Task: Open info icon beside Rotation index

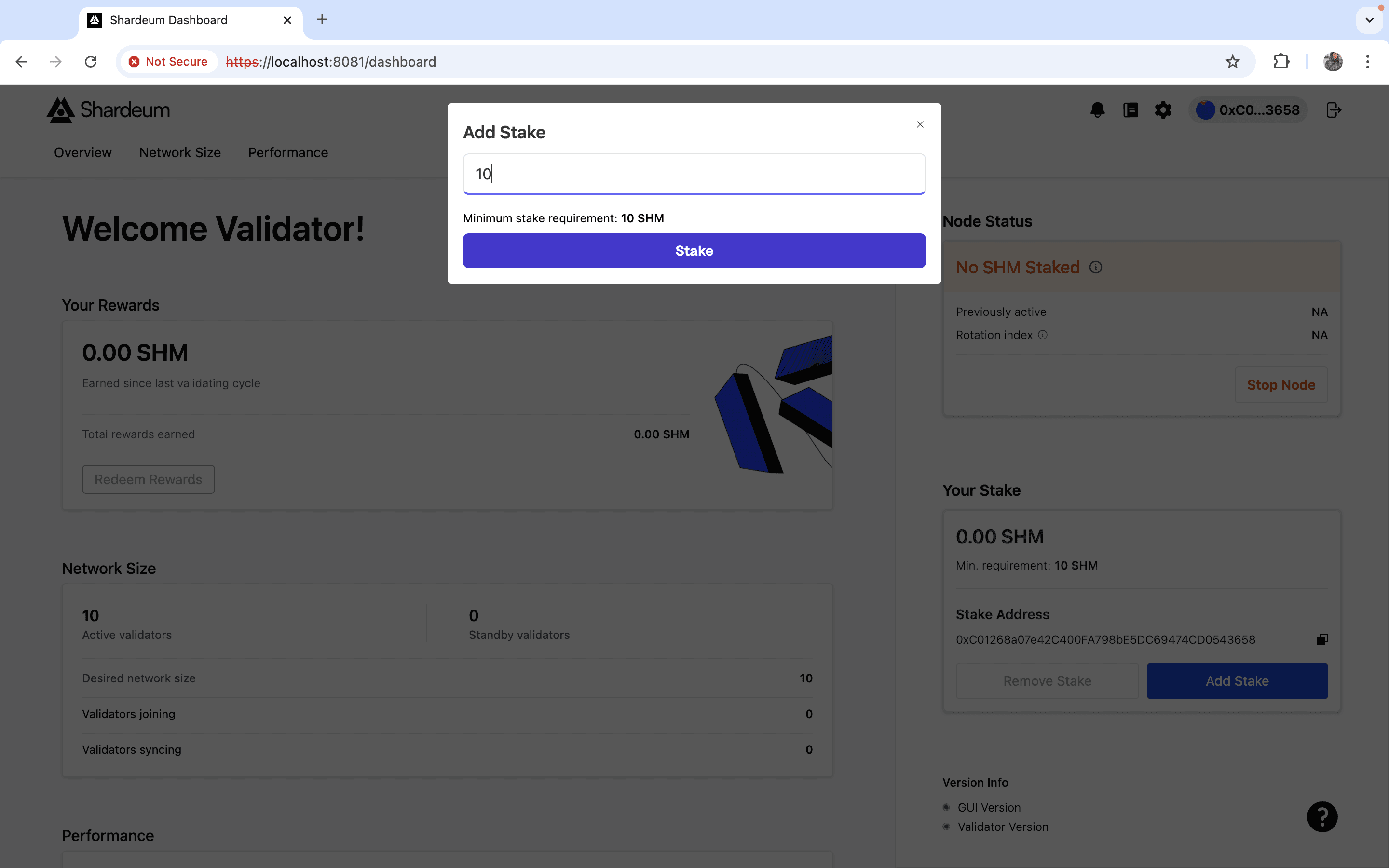Action: tap(1043, 335)
